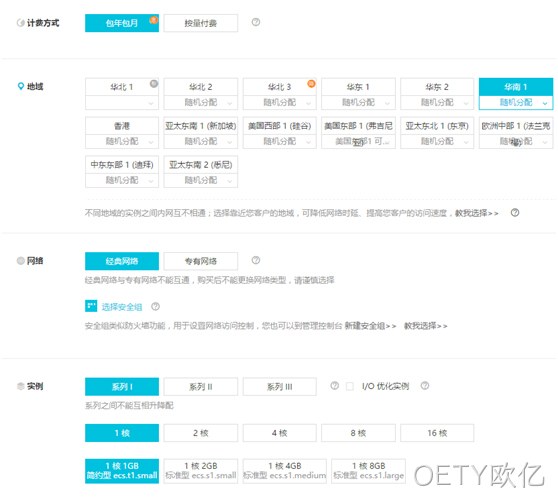
Task: Click help icon next to 选择安全组
Action: 156,306
